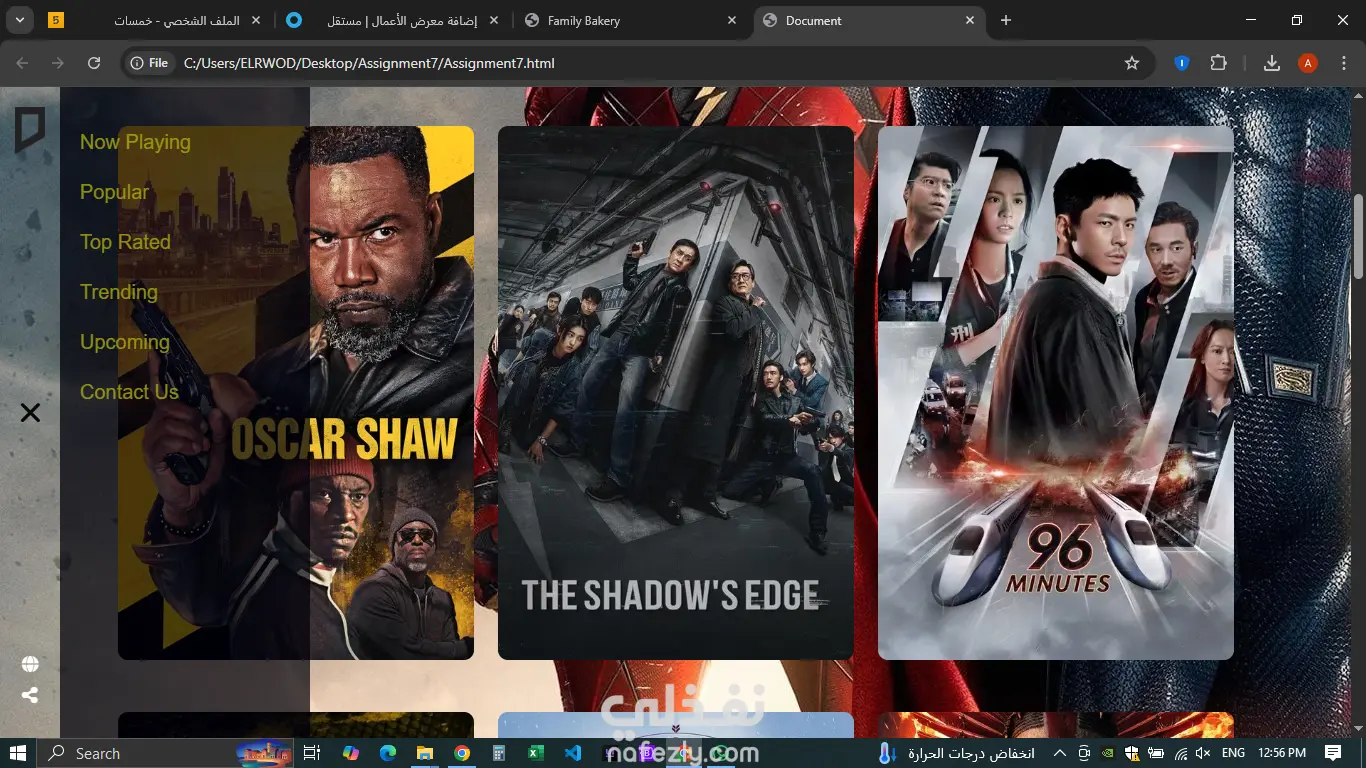Viewport: 1366px width, 768px height.
Task: Reload the page
Action: 94,63
